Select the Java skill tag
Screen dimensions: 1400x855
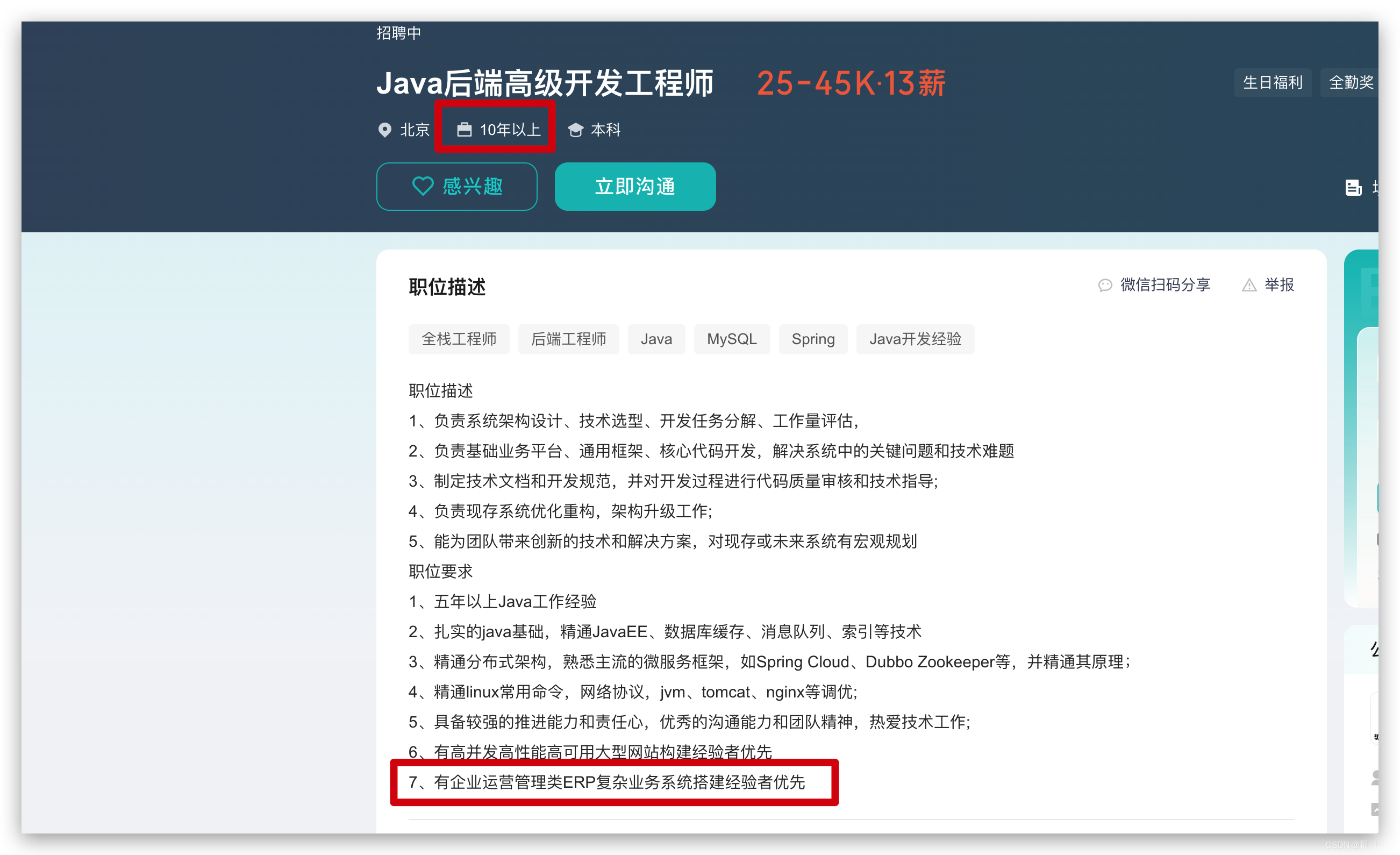pos(656,339)
